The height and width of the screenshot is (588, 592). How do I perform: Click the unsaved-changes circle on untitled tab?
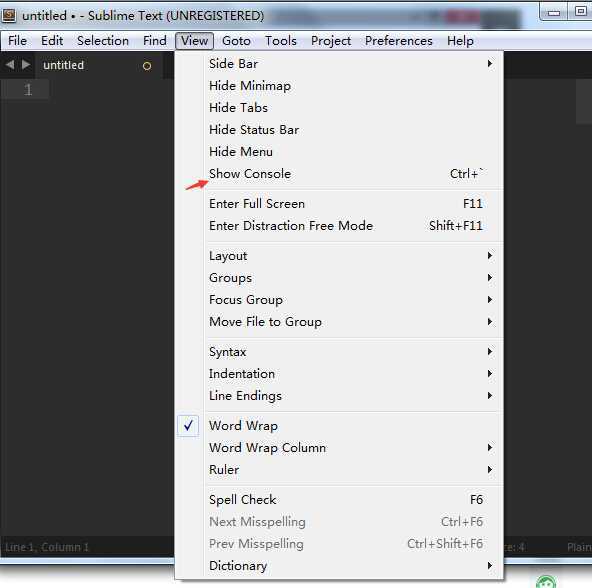(x=147, y=66)
